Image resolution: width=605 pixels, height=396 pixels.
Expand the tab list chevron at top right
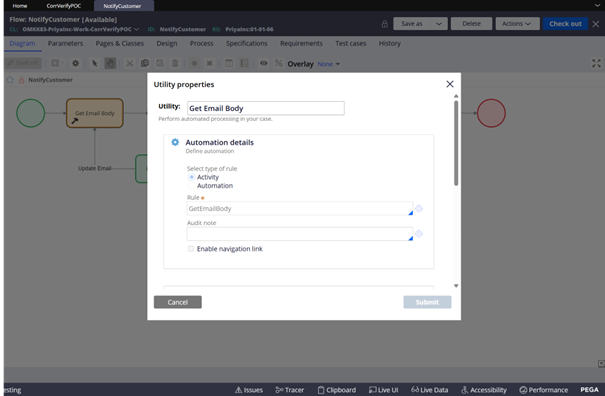coord(597,5)
